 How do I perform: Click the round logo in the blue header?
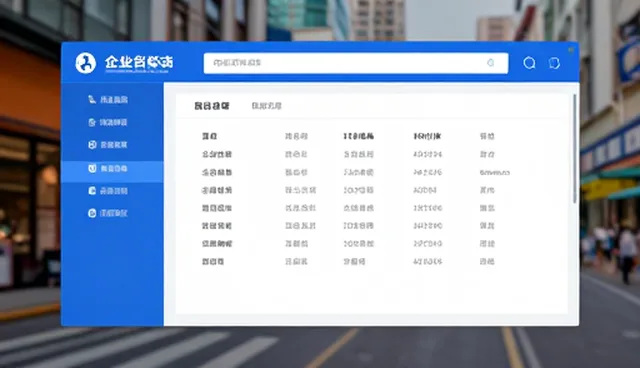(x=86, y=63)
